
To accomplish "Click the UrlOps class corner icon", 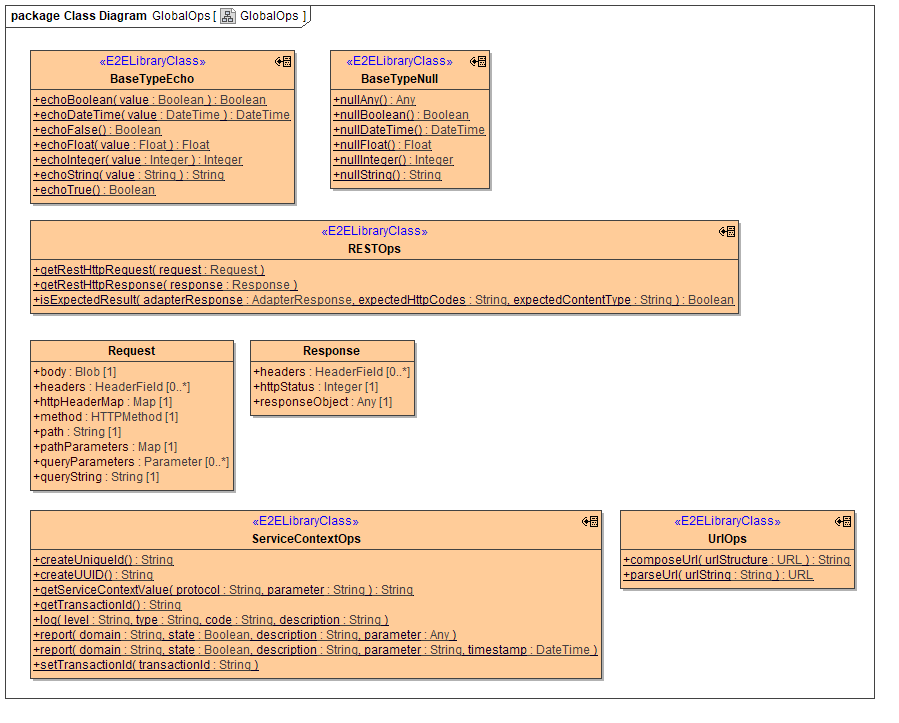I will point(843,521).
